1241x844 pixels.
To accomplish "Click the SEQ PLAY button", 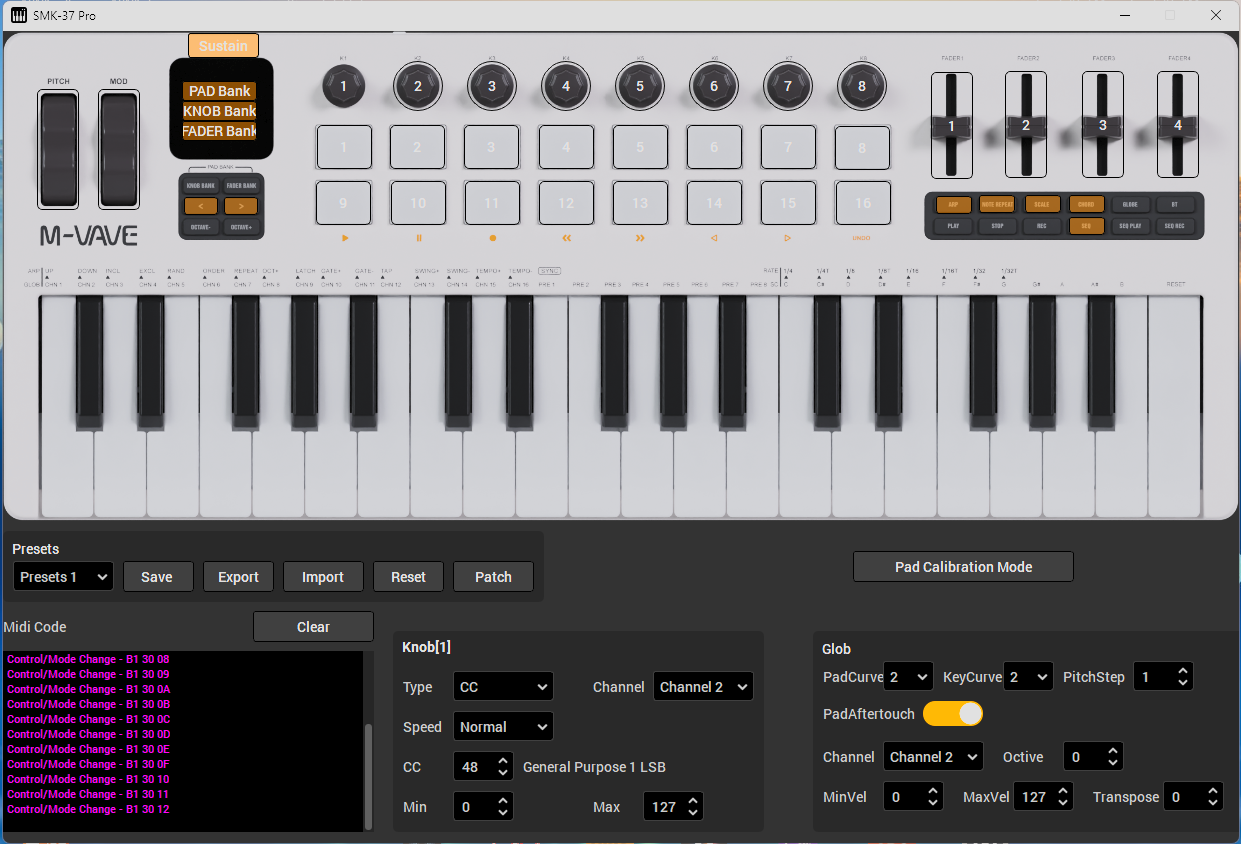I will coord(1130,226).
